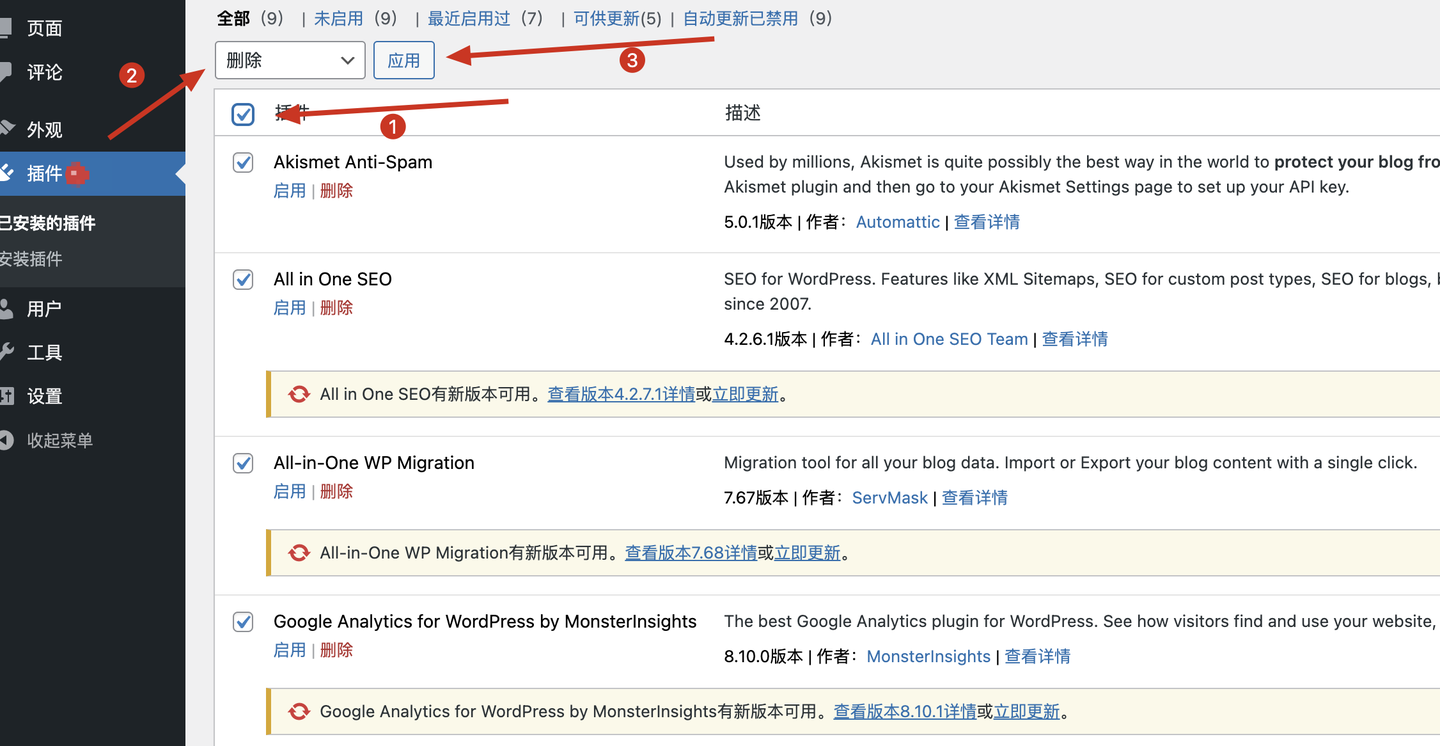Click the 外观 paintbrush icon
1440x746 pixels.
(7, 129)
